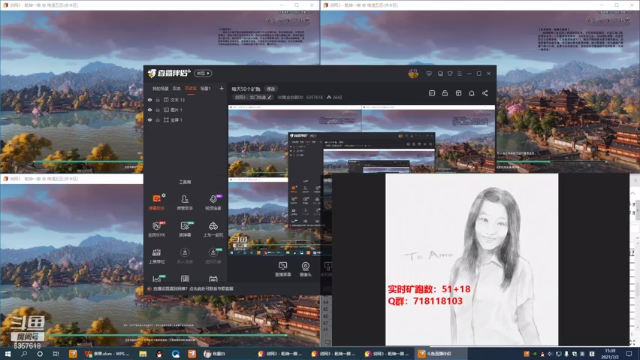Toggle lock on the fullscreen 1 layer
Image resolution: width=640 pixels, height=360 pixels.
click(158, 120)
